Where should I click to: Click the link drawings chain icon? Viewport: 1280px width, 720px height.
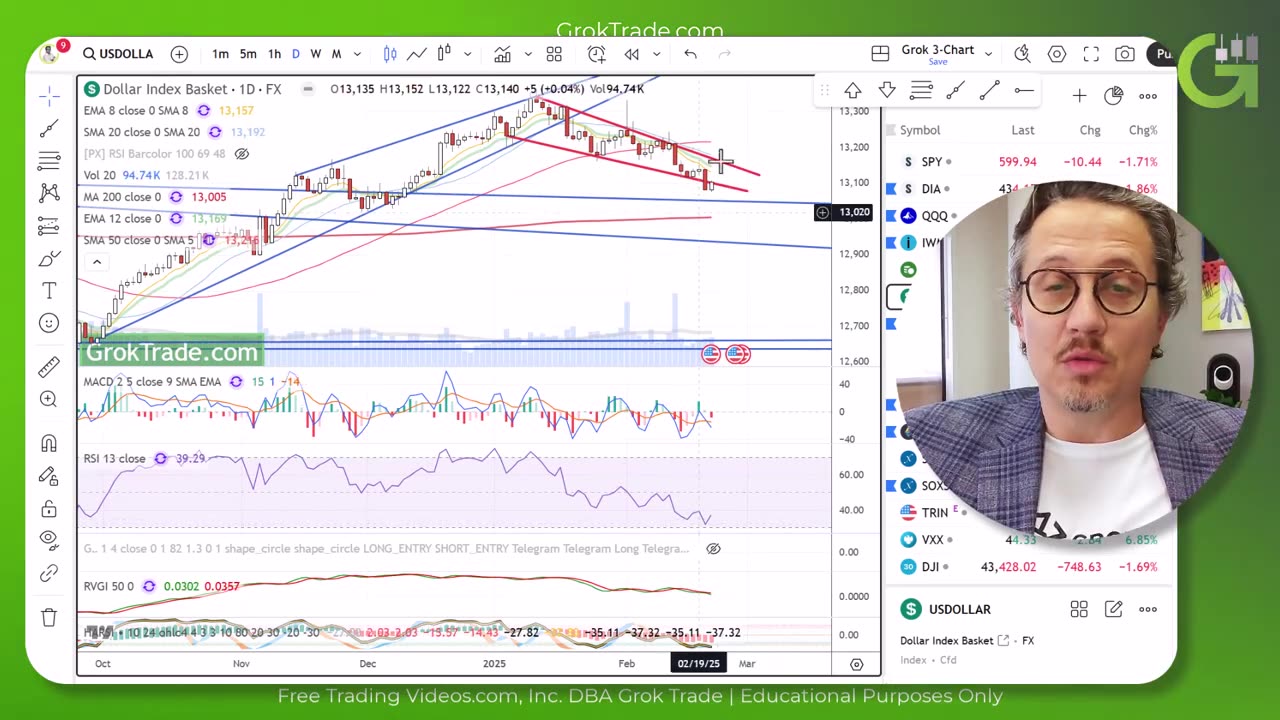click(48, 574)
